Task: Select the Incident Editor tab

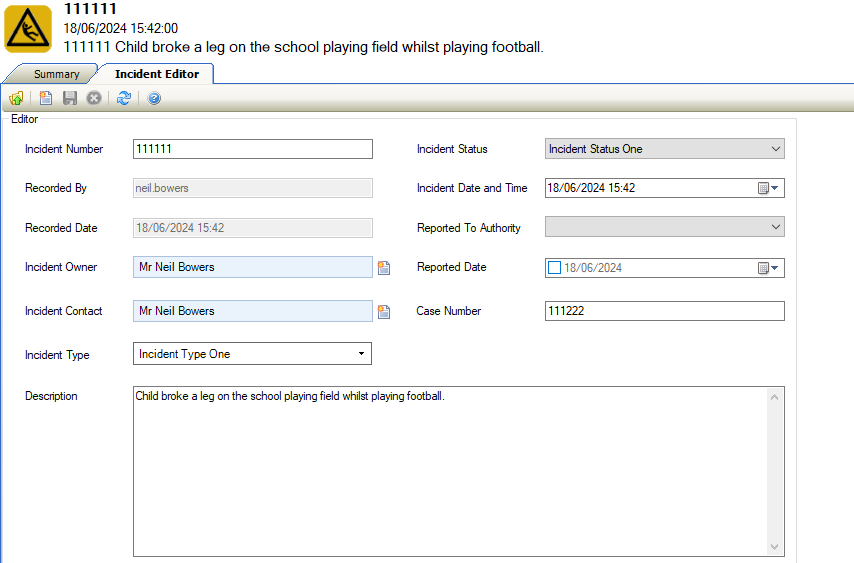Action: 156,74
